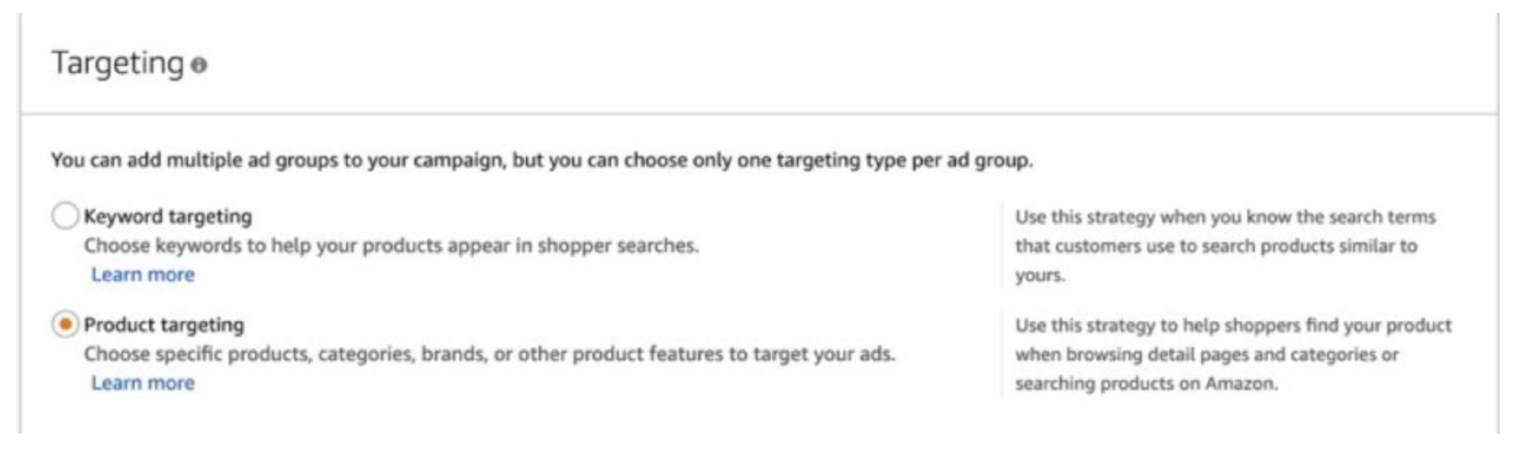Click the horizontal divider below Targeting heading
This screenshot has width=1536, height=463.
(759, 114)
